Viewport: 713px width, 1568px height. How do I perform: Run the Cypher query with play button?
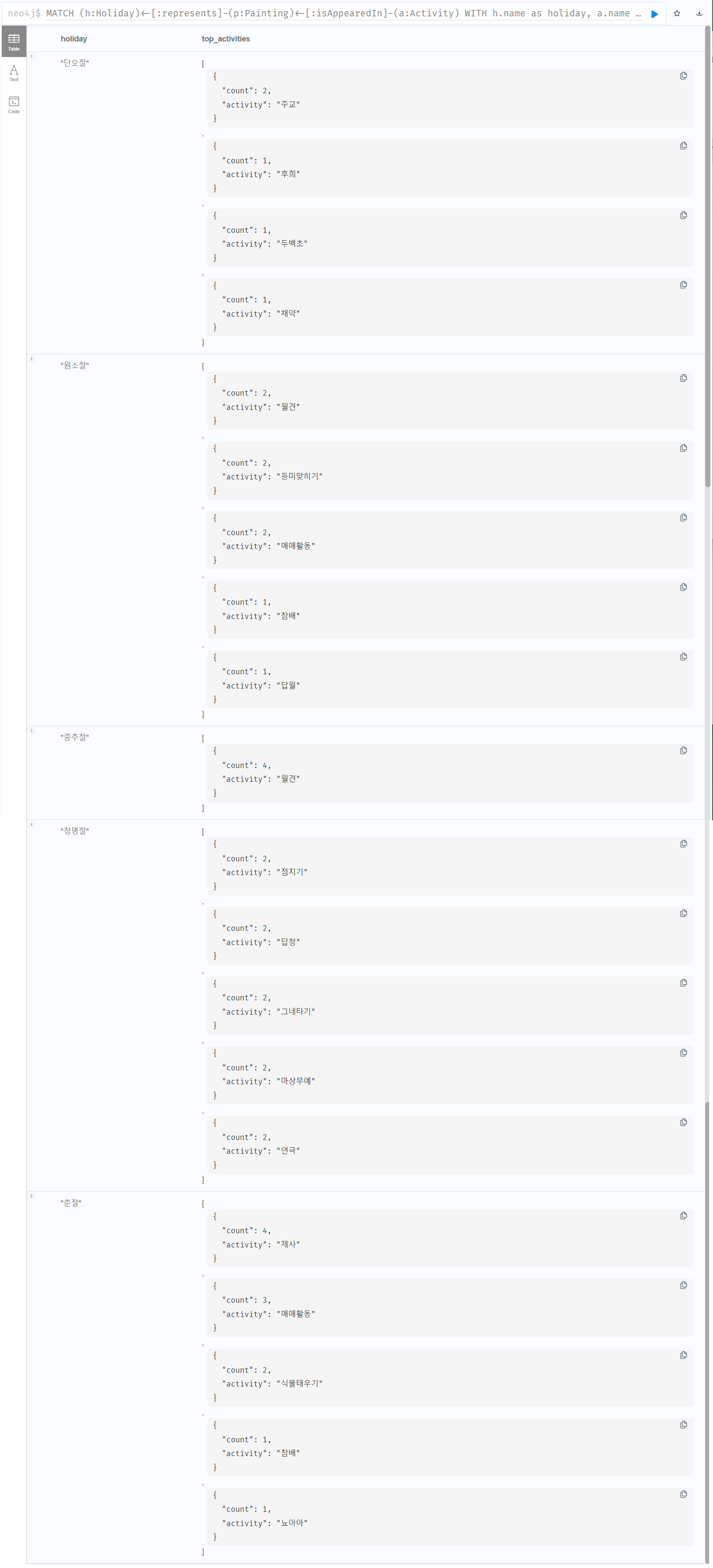pyautogui.click(x=655, y=14)
